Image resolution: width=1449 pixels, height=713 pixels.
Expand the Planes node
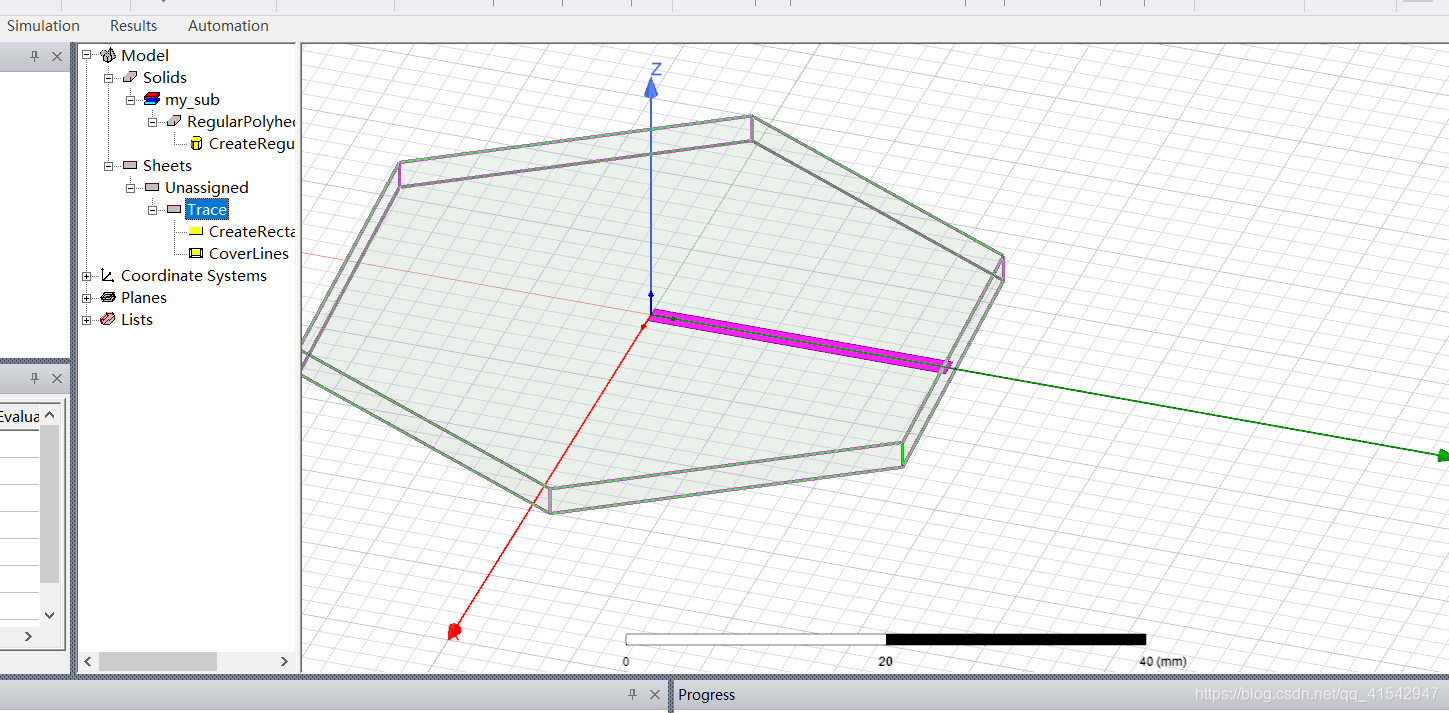(x=87, y=297)
